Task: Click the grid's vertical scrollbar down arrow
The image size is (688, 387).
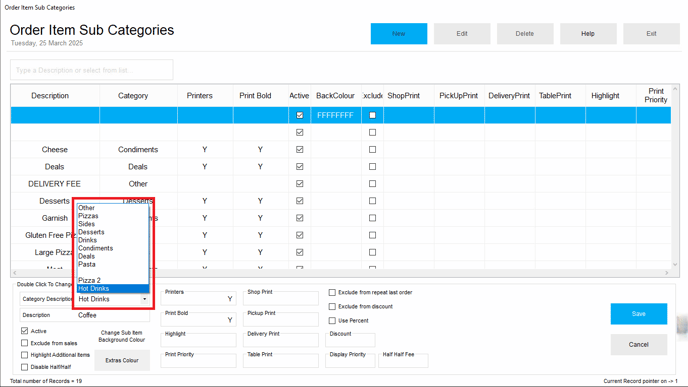Action: tap(675, 265)
